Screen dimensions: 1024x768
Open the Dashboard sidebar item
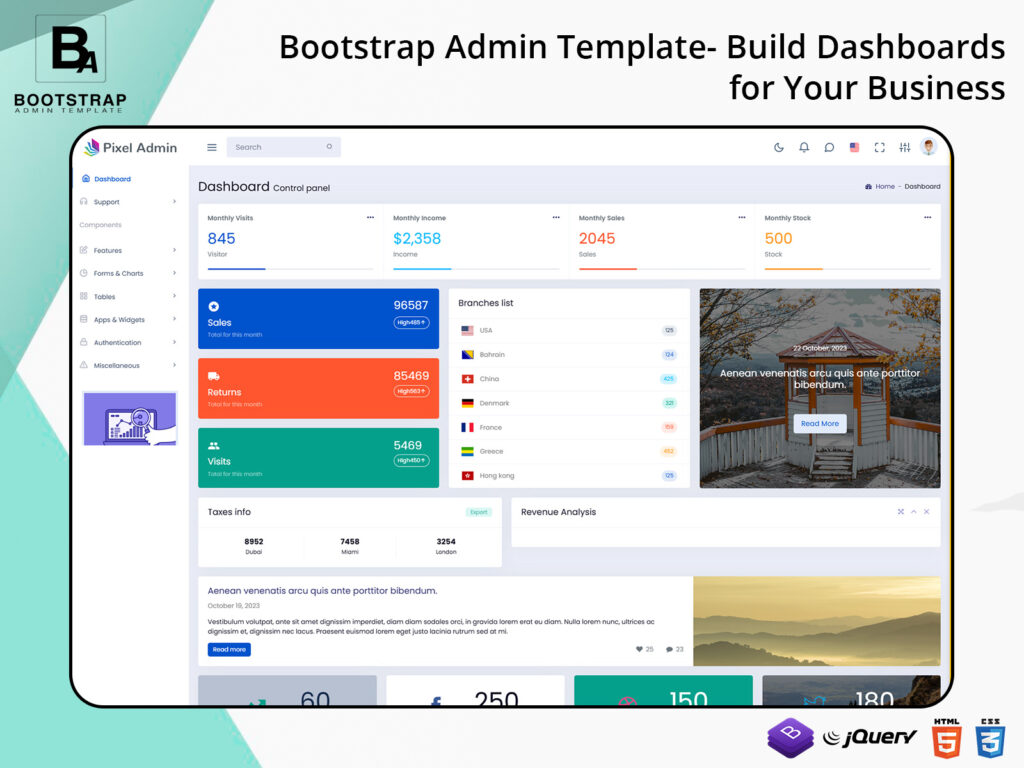click(x=110, y=180)
